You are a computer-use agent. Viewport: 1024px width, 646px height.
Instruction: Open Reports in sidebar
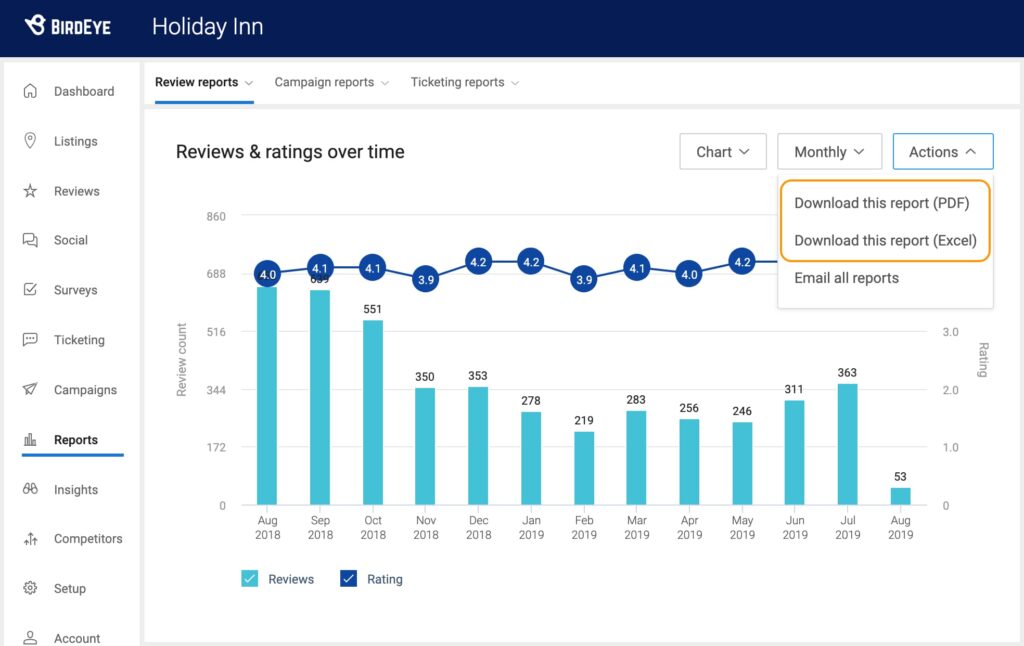tap(76, 440)
